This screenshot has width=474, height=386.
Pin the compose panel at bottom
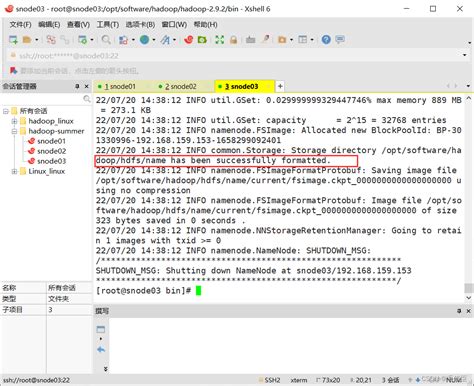459,311
